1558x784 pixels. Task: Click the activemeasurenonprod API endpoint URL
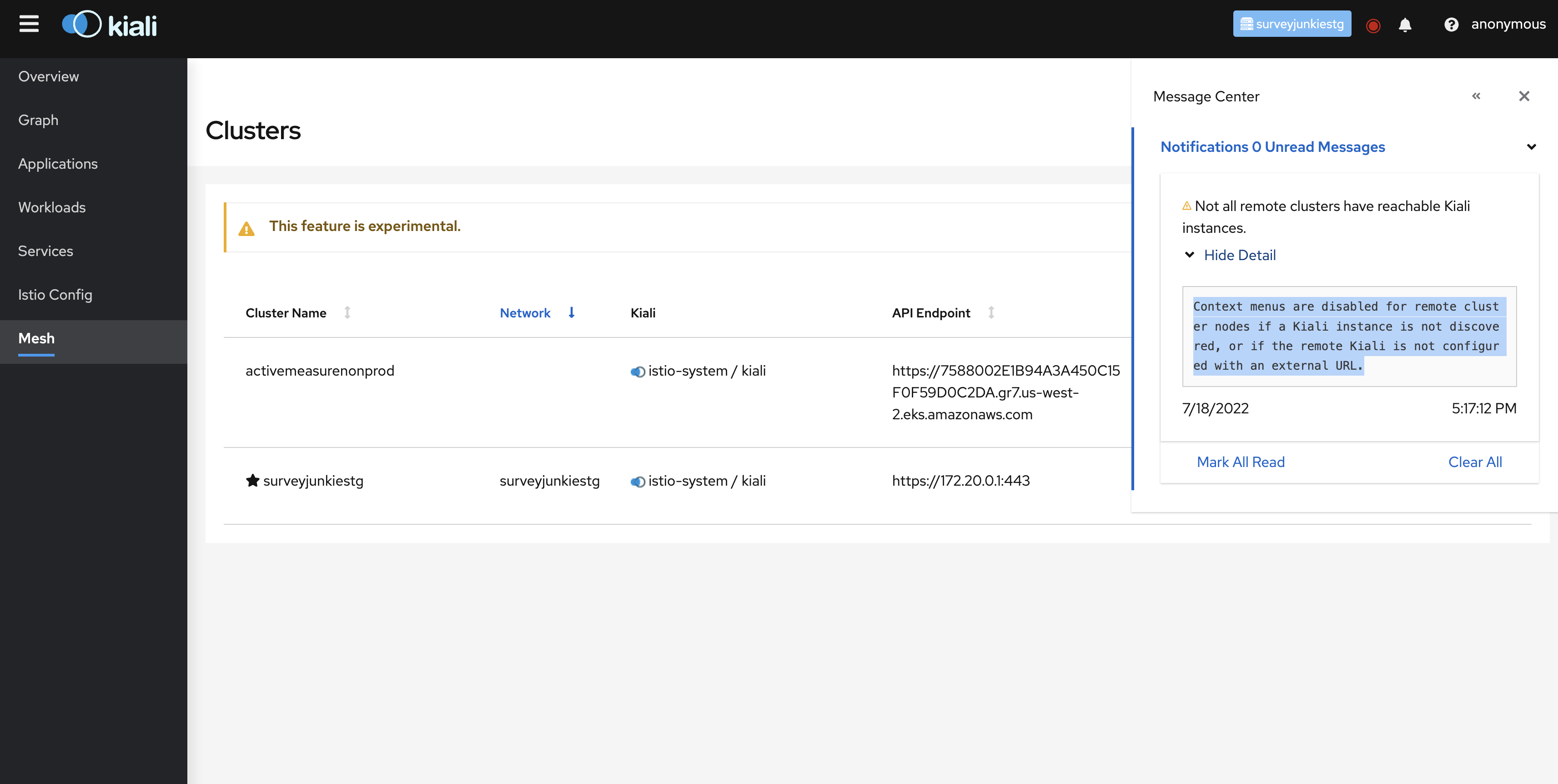pos(1005,392)
